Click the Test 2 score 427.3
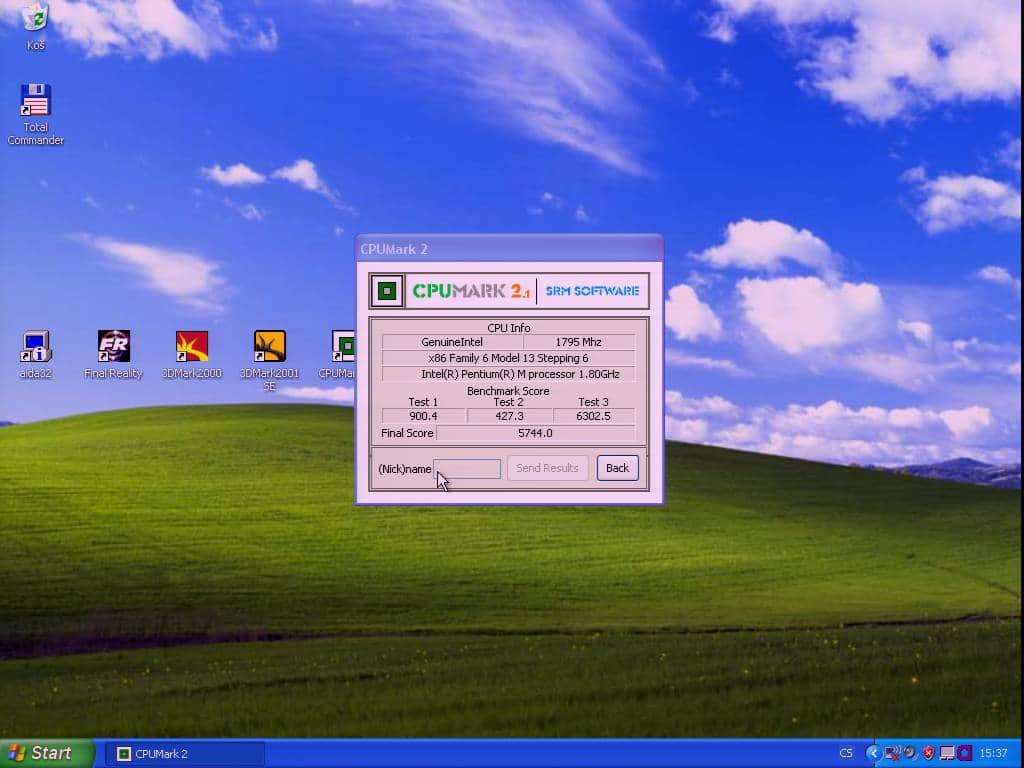This screenshot has height=768, width=1024. (x=509, y=416)
